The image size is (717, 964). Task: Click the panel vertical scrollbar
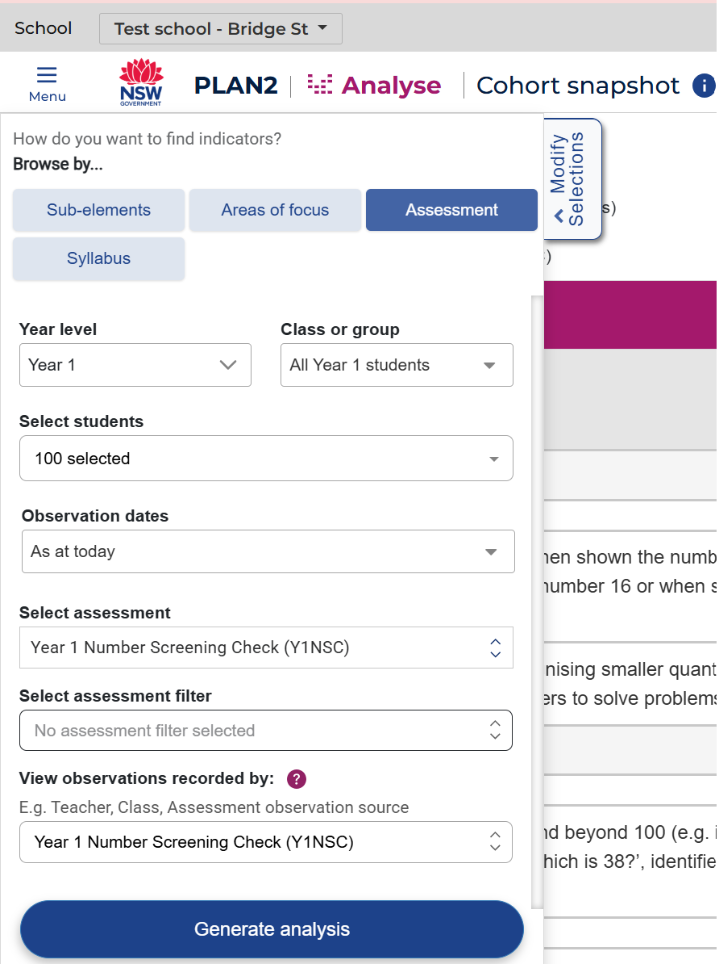[x=537, y=601]
